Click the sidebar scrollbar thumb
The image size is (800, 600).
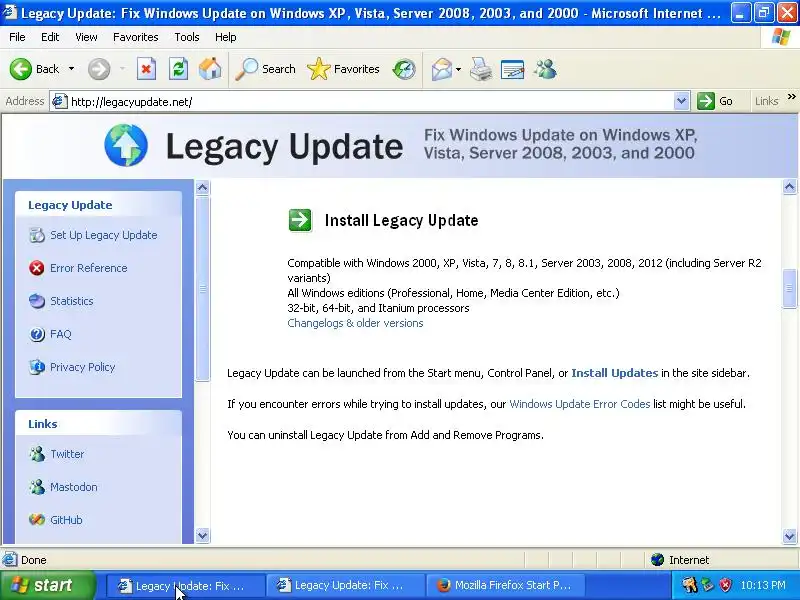click(203, 288)
